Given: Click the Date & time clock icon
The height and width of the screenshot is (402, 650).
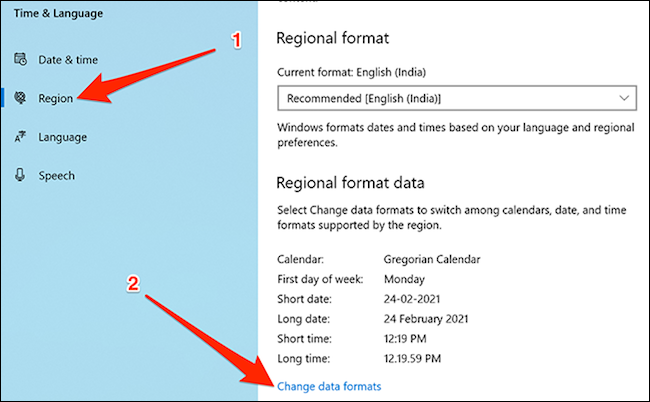Looking at the screenshot, I should click(x=20, y=59).
